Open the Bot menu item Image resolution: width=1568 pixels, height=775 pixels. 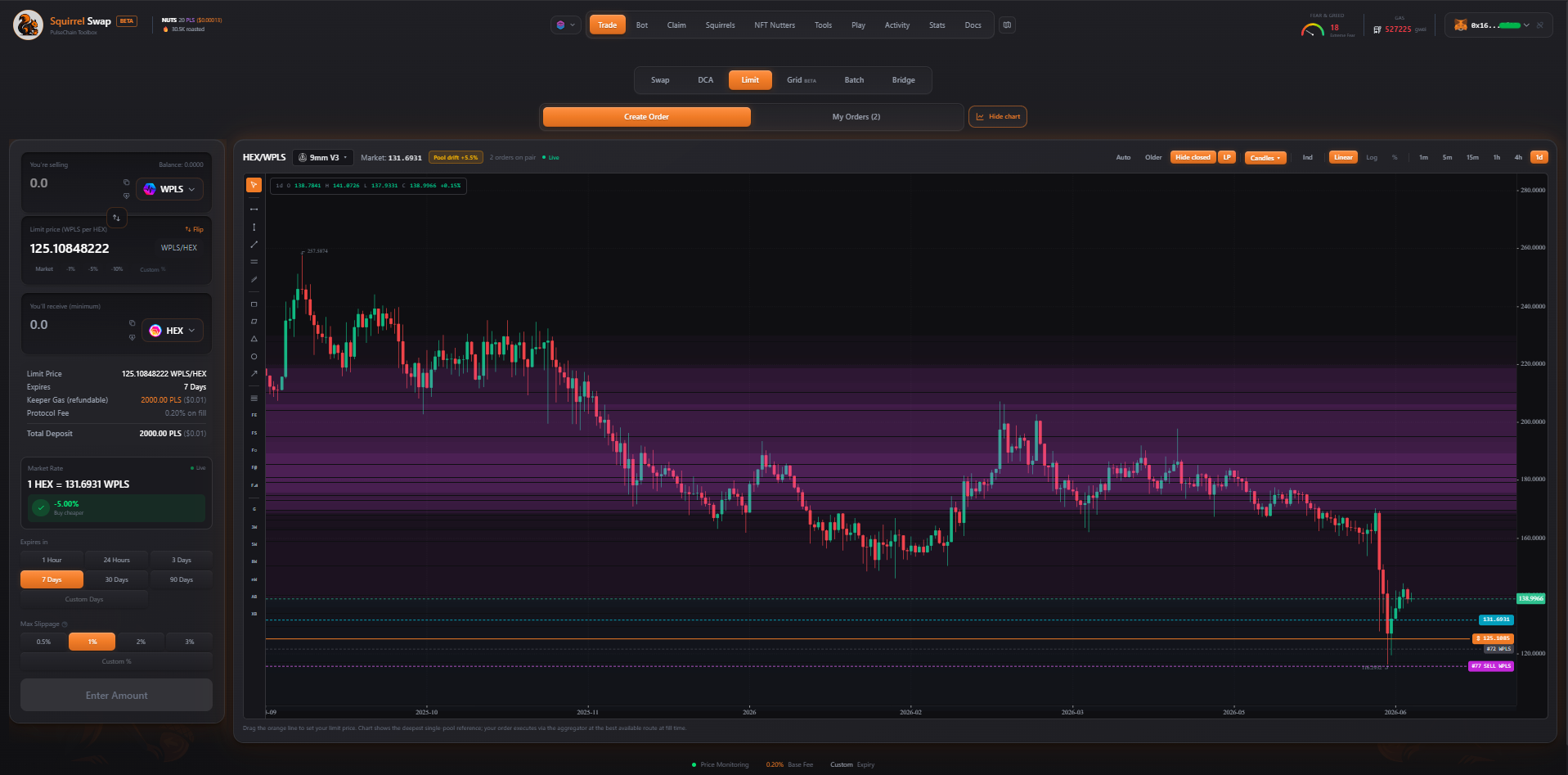(x=642, y=25)
